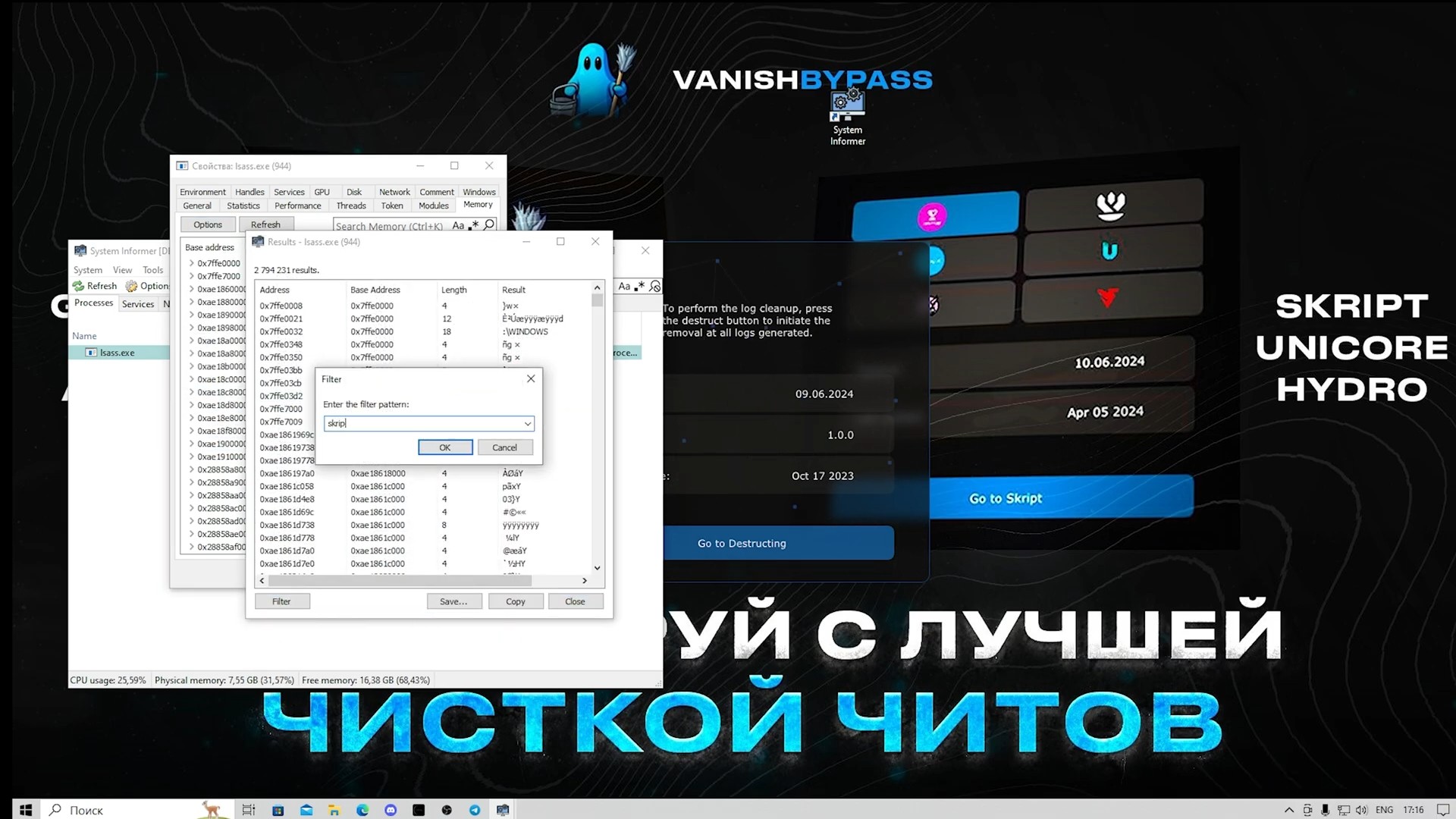Click the Memory tab in lsass.exe properties
The width and height of the screenshot is (1456, 819).
tap(477, 204)
